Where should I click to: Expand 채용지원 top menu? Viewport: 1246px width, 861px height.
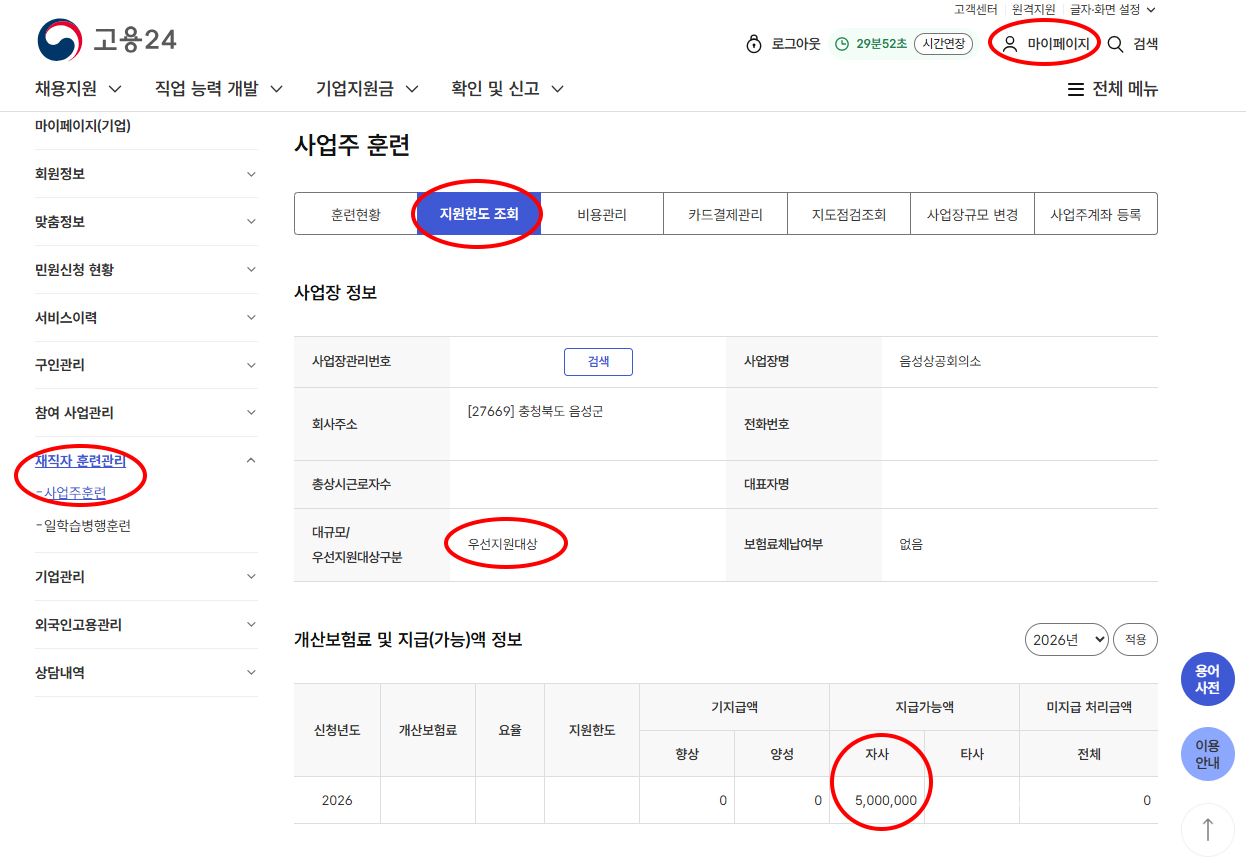(x=78, y=89)
